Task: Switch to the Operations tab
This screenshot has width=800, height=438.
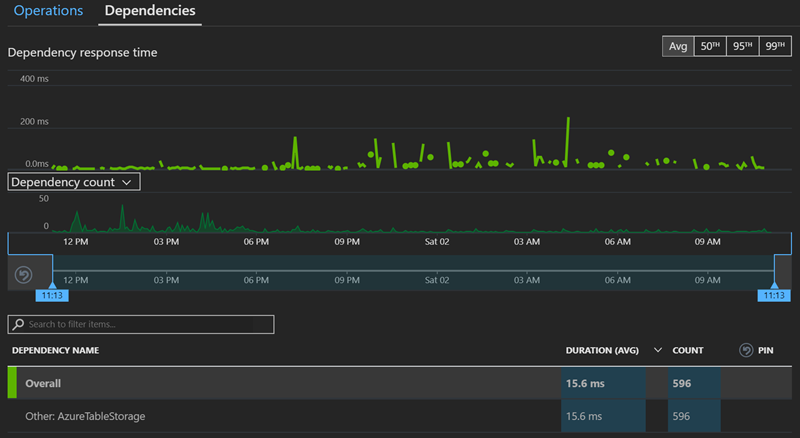Action: 48,11
